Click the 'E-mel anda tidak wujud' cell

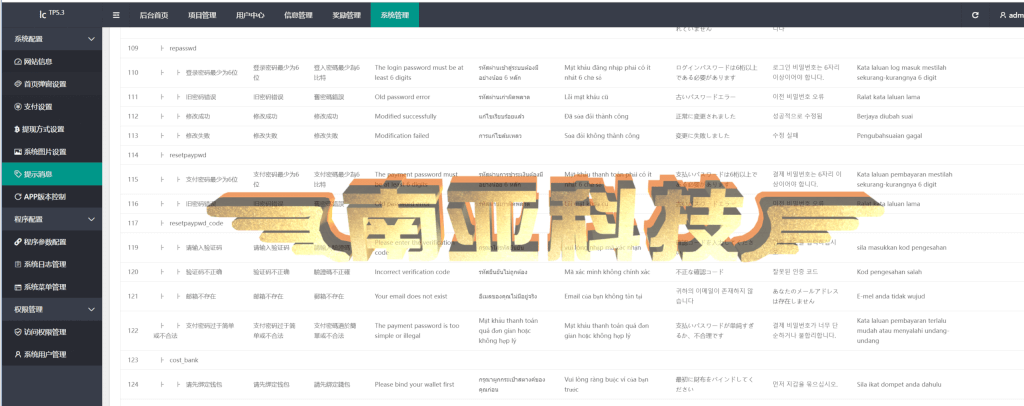click(891, 296)
